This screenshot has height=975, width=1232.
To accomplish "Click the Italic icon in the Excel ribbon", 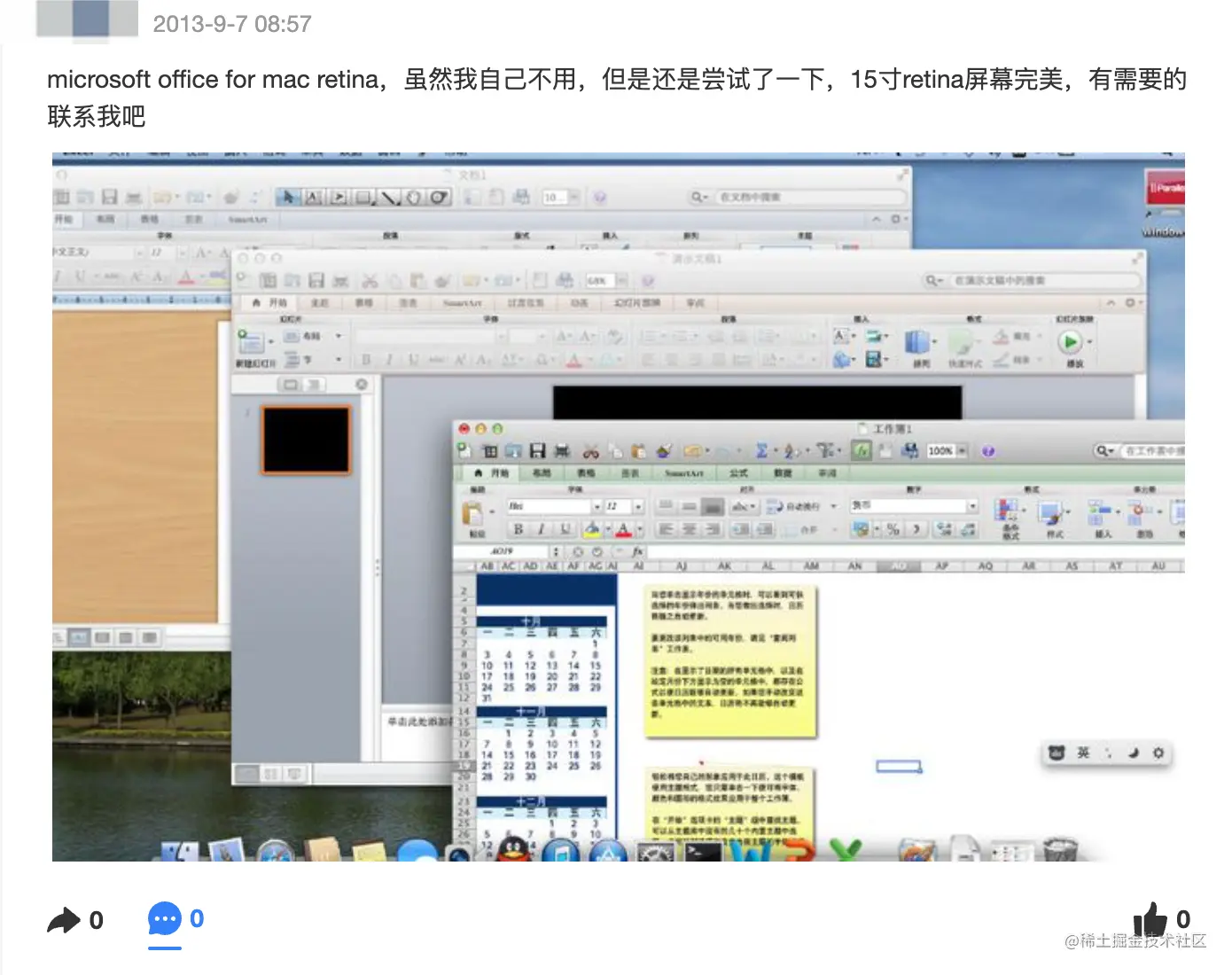I will click(x=542, y=530).
